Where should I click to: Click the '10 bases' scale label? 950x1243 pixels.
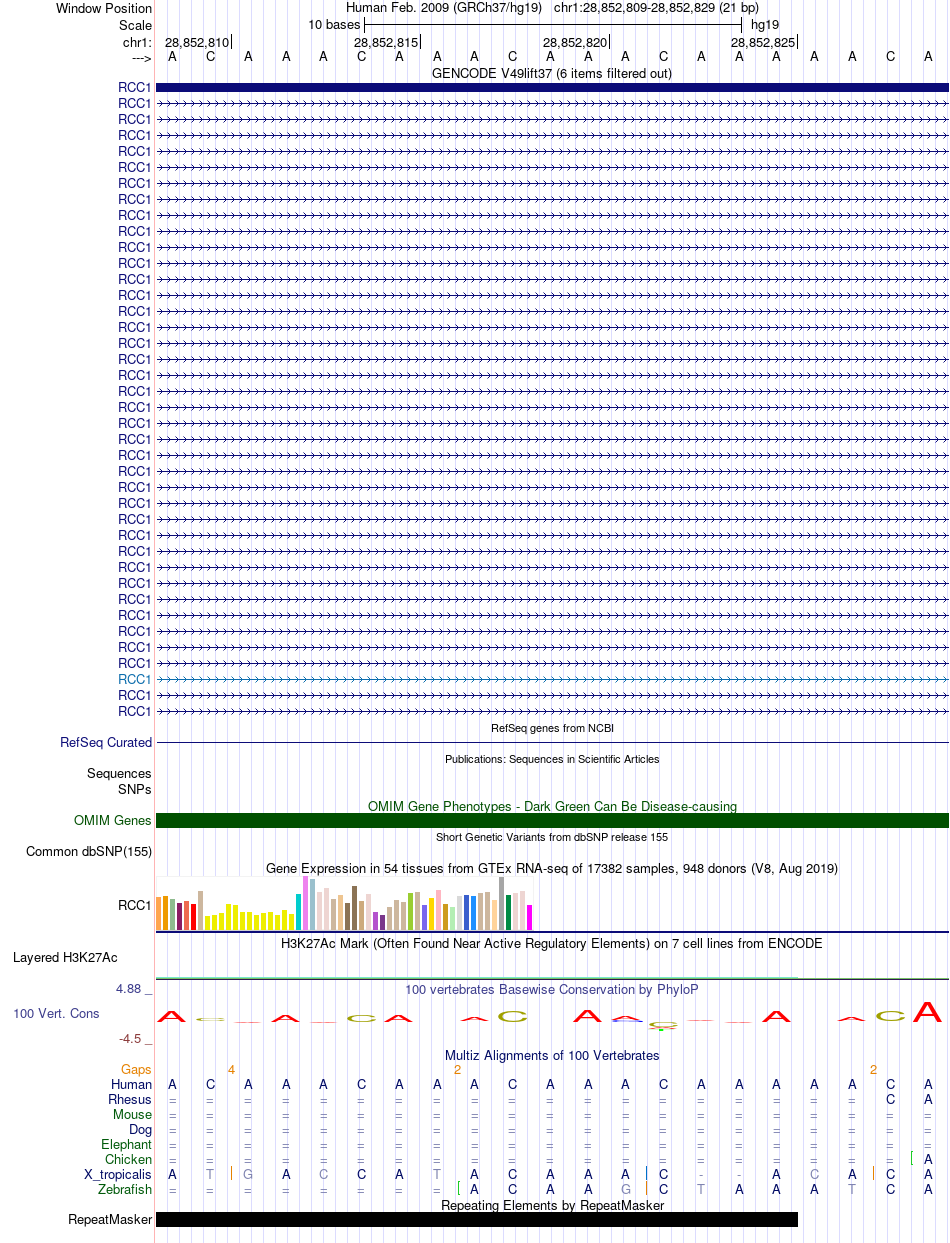point(334,24)
